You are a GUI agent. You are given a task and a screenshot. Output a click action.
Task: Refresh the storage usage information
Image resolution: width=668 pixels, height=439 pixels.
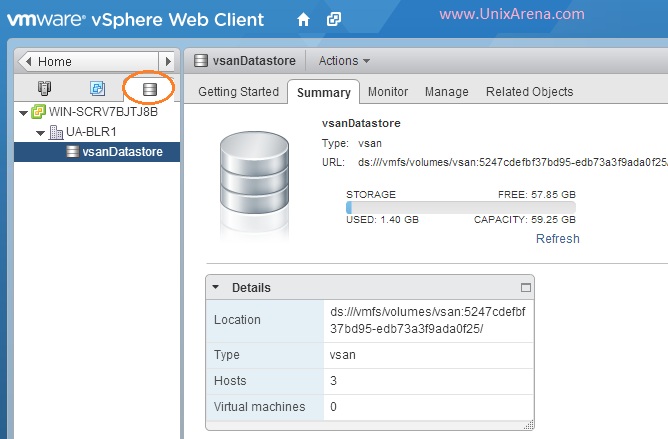click(557, 239)
